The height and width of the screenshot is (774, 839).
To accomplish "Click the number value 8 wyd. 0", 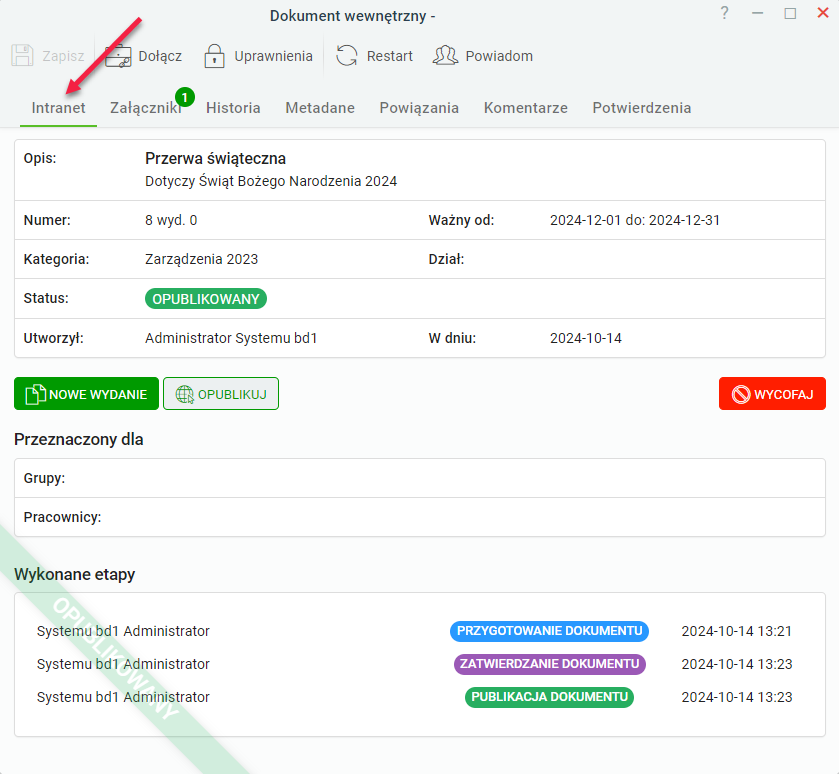I will [171, 220].
